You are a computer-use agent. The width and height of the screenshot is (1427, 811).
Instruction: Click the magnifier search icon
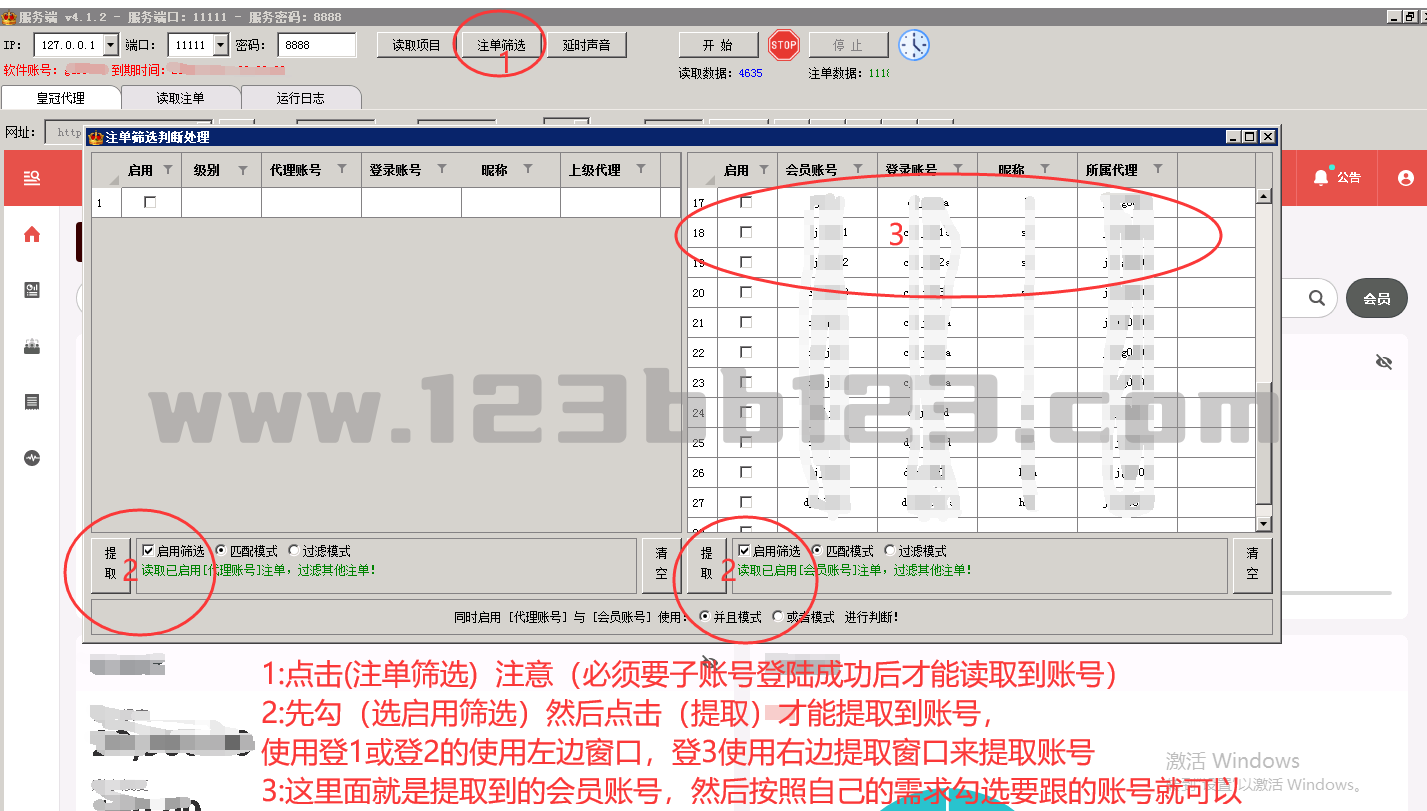[1317, 298]
